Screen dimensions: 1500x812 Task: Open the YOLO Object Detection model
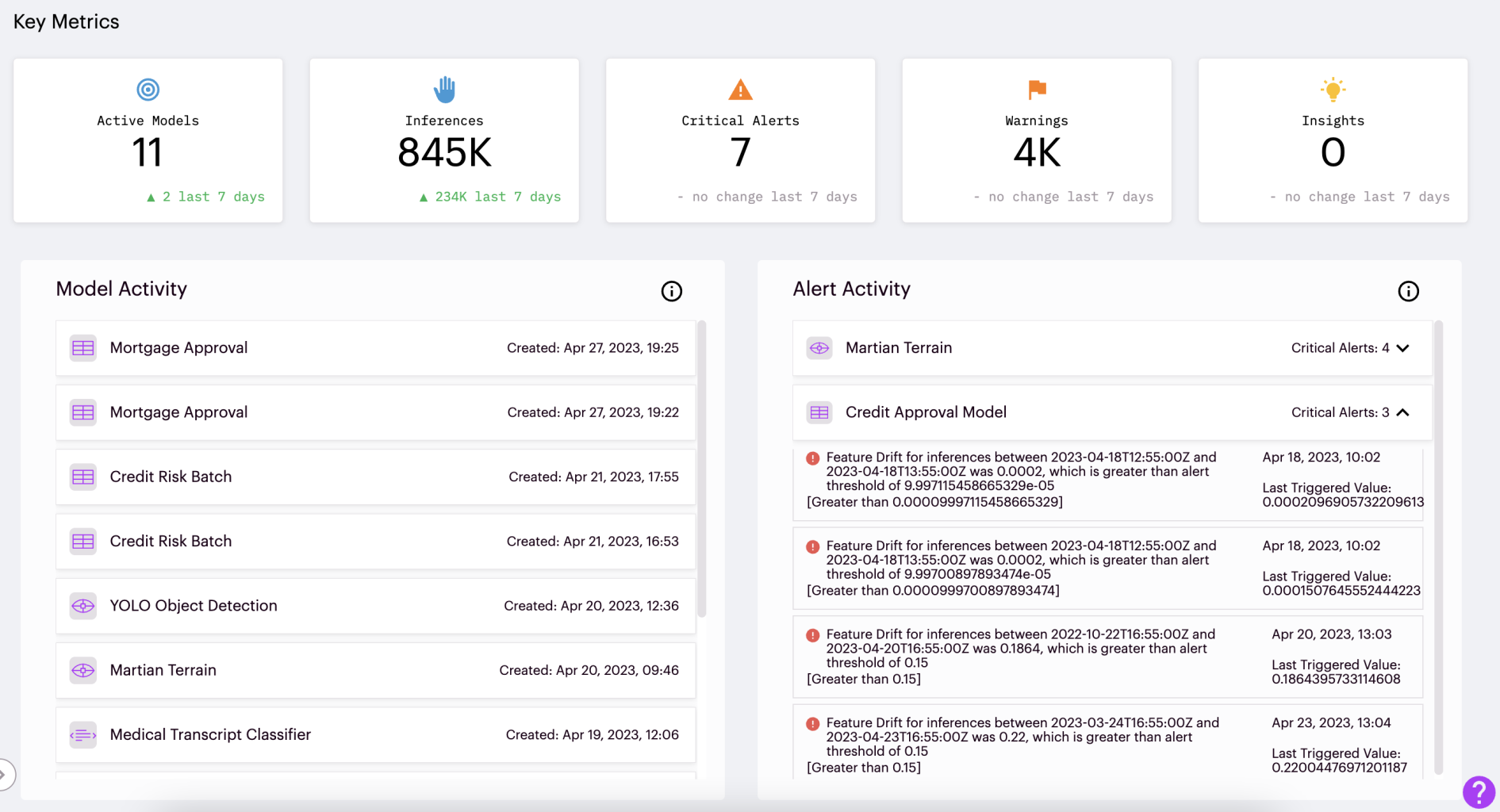coord(375,606)
